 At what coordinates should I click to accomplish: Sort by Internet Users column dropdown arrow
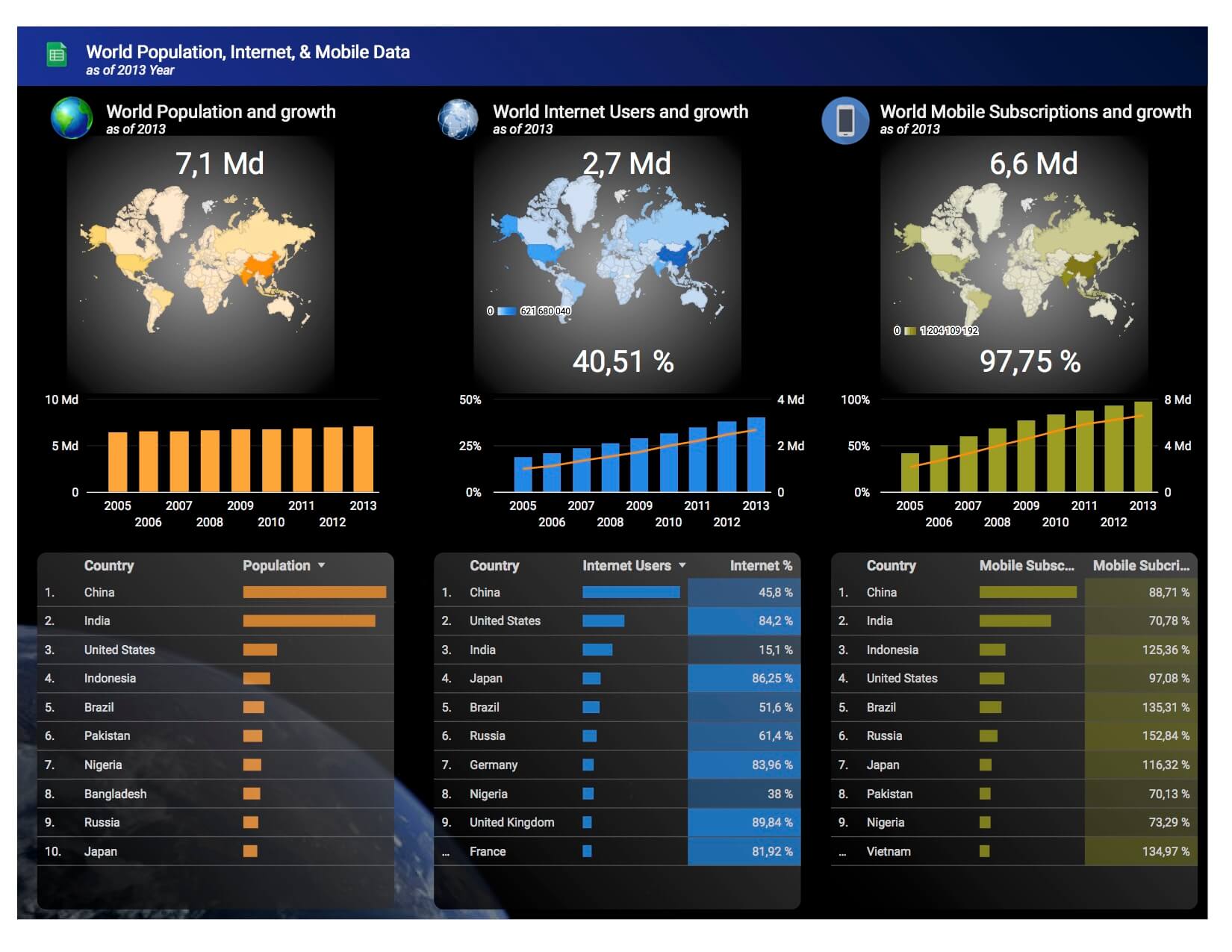click(x=682, y=566)
